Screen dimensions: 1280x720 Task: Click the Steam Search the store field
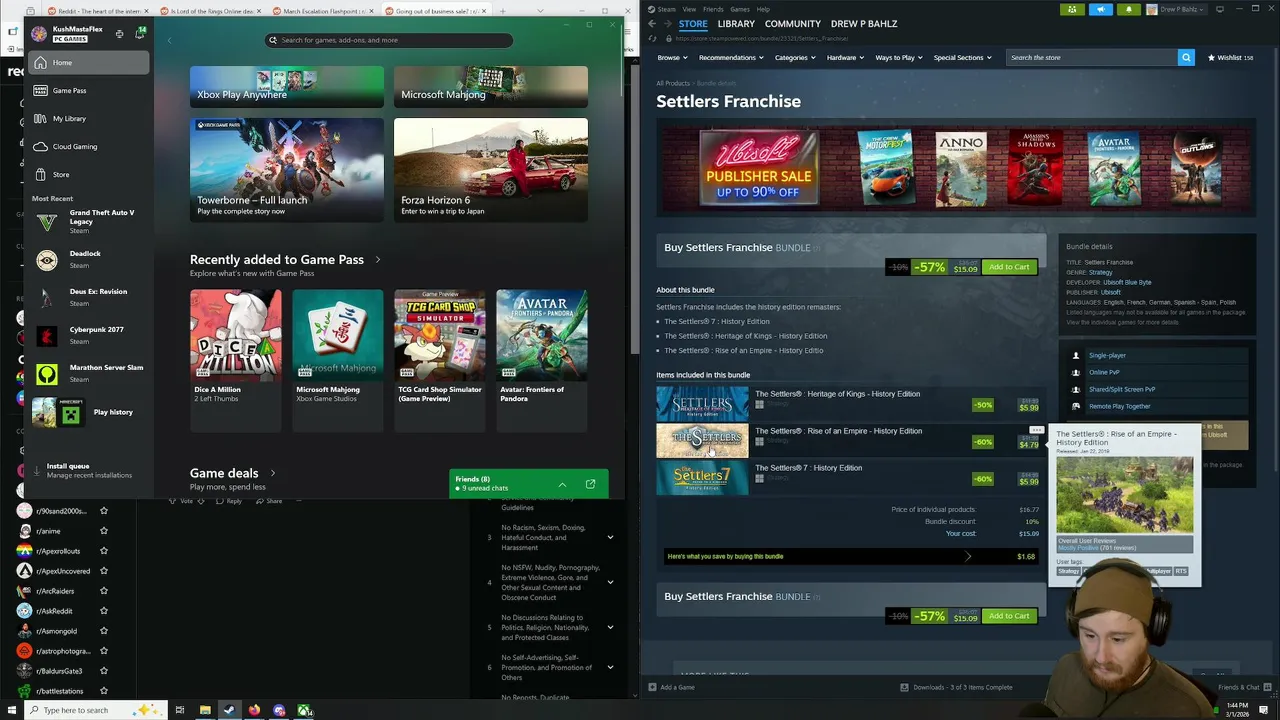tap(1091, 58)
